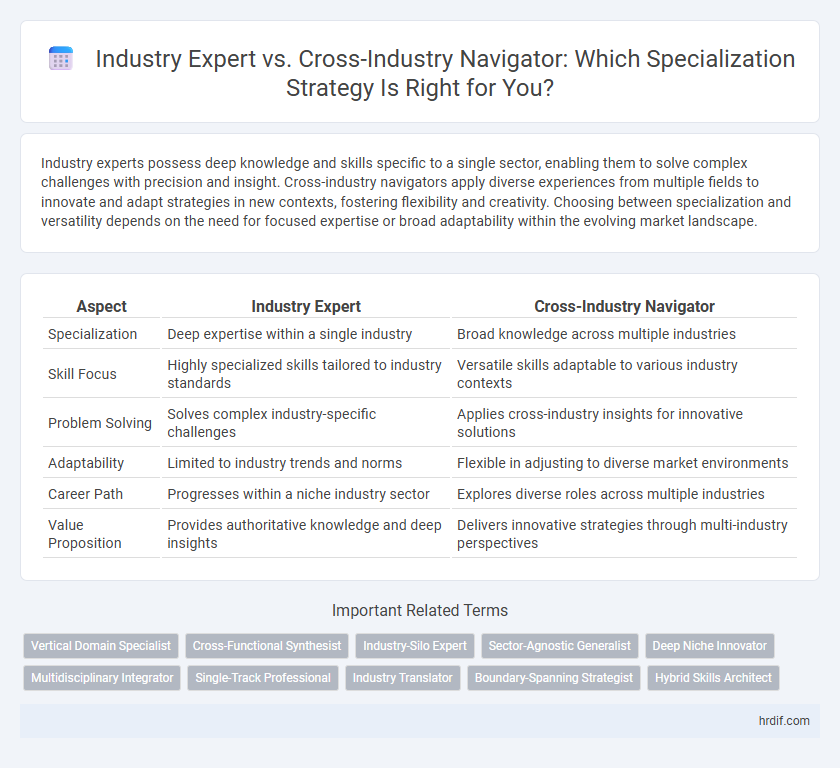
Task: Click 'Provides authoritative knowledge' cell
Action: coord(306,534)
